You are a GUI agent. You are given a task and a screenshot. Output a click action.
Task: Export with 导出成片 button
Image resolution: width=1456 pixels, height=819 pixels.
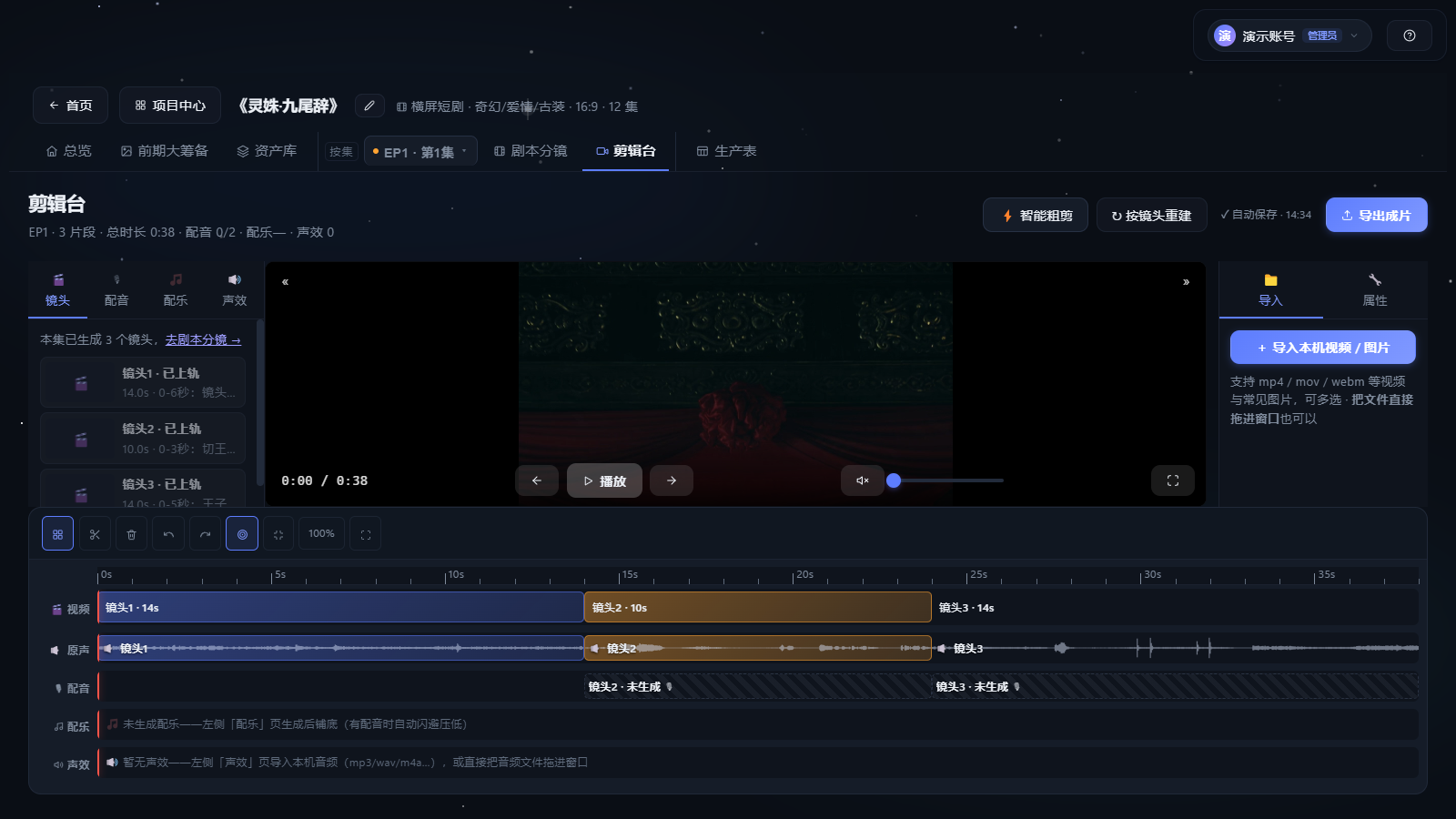coord(1377,216)
